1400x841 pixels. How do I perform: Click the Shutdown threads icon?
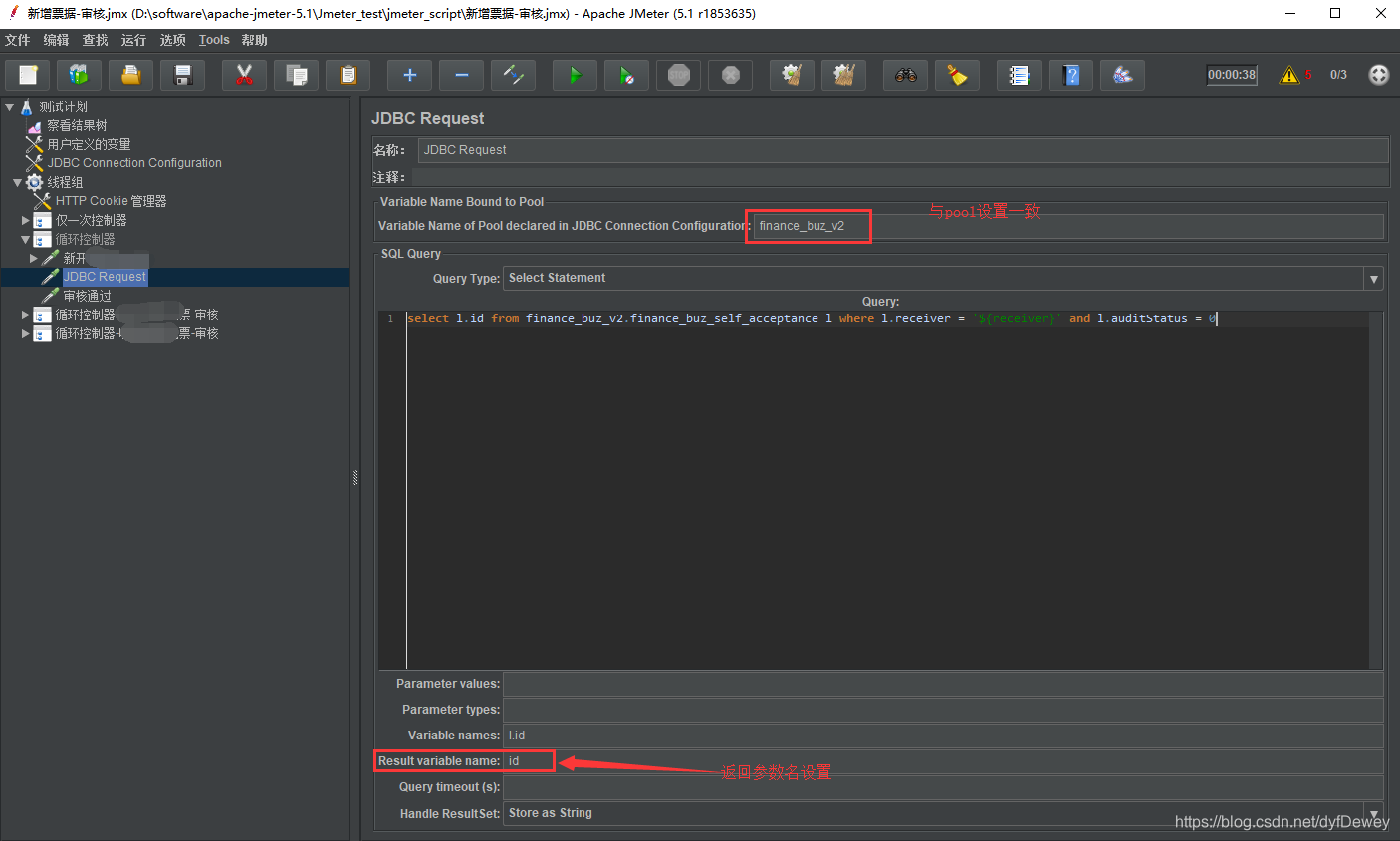click(730, 75)
